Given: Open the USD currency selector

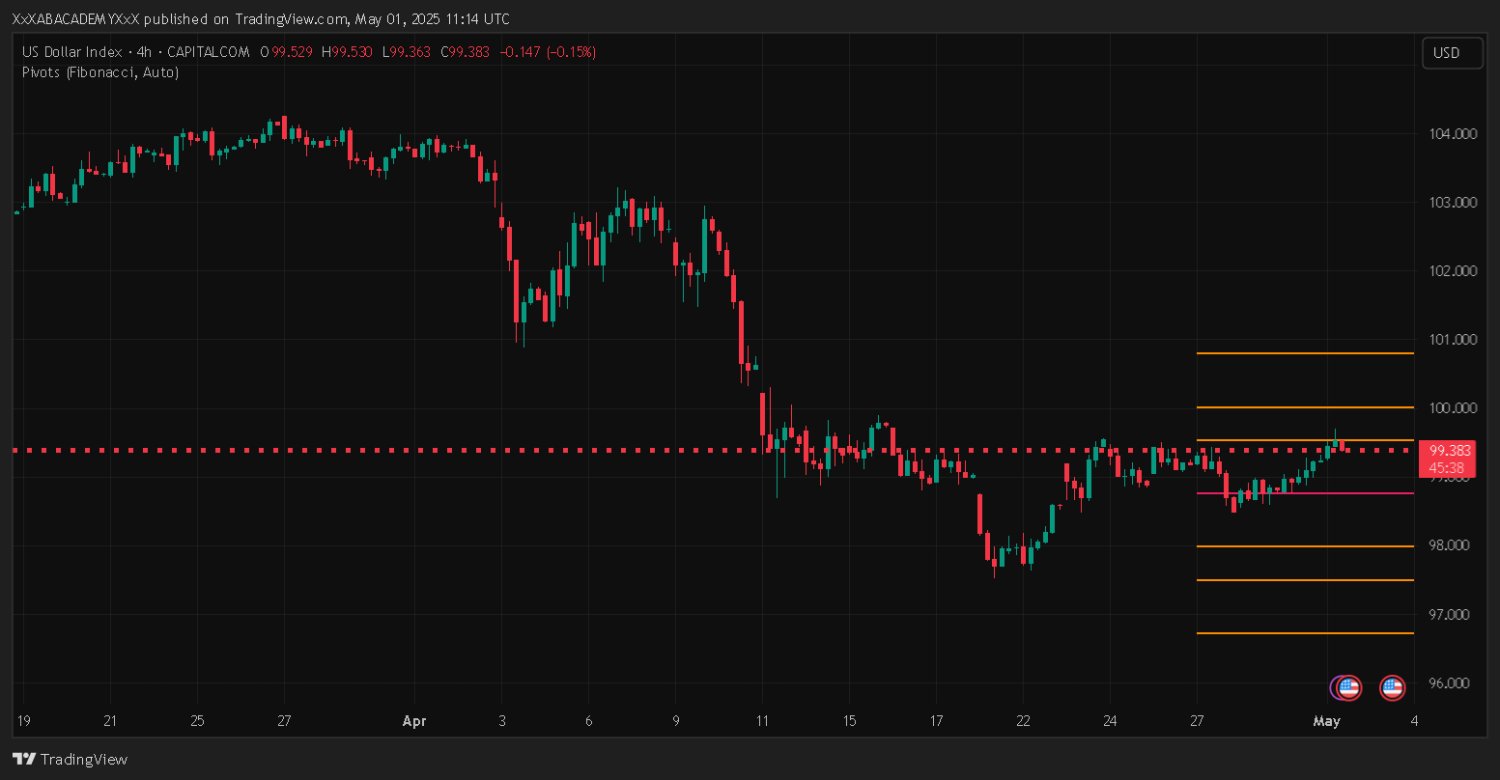Looking at the screenshot, I should click(1452, 53).
